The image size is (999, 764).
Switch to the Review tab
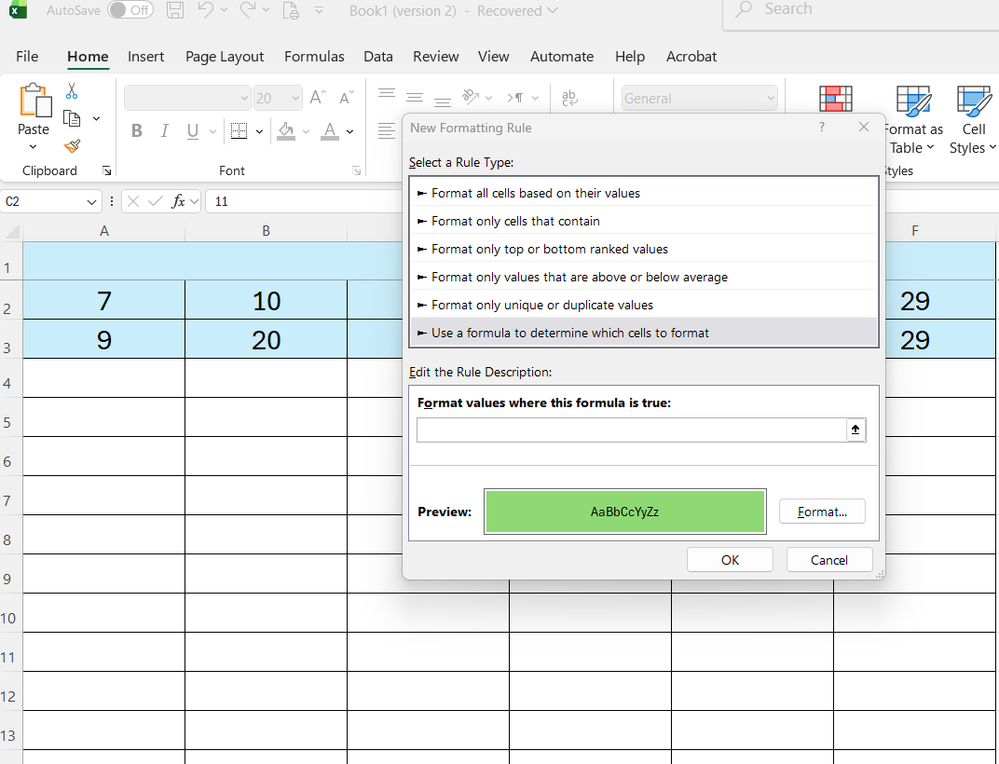436,57
